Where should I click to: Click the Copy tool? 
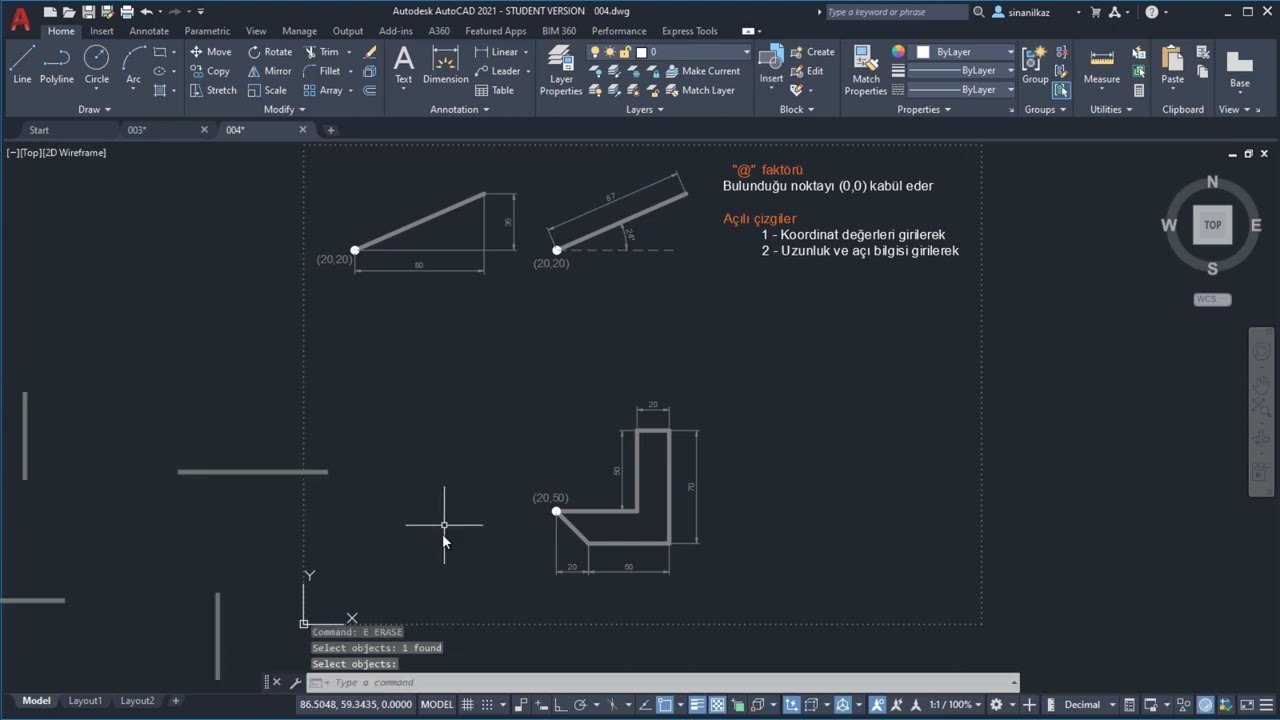click(x=209, y=71)
